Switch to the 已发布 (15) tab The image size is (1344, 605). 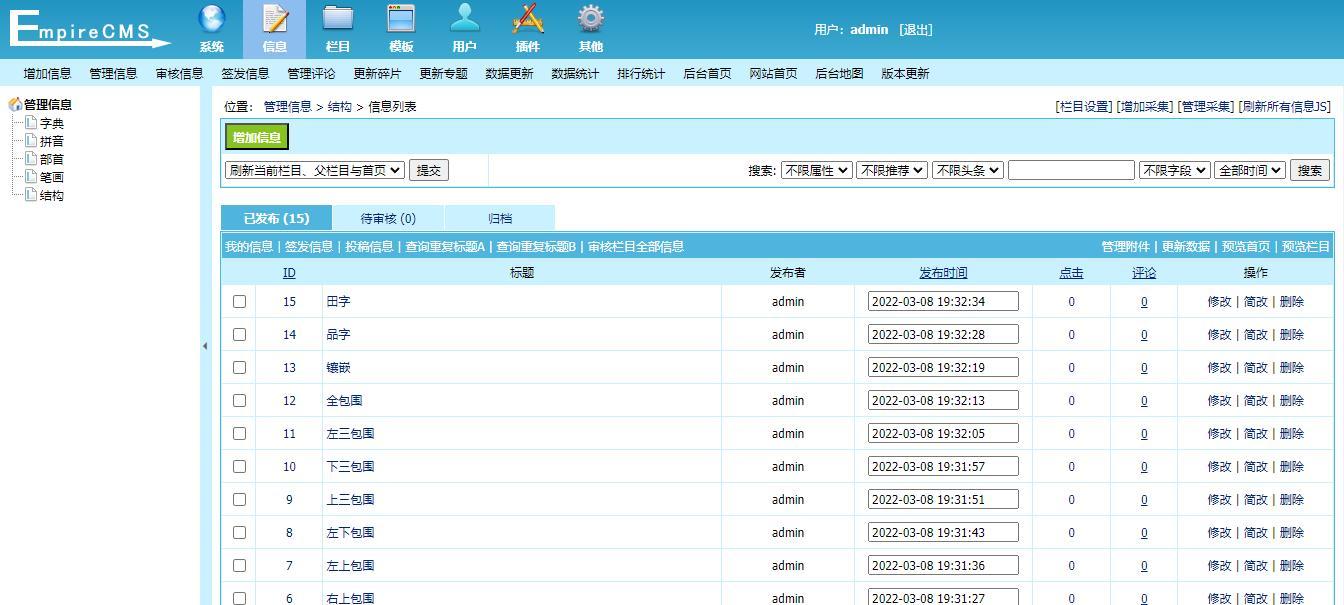coord(277,218)
